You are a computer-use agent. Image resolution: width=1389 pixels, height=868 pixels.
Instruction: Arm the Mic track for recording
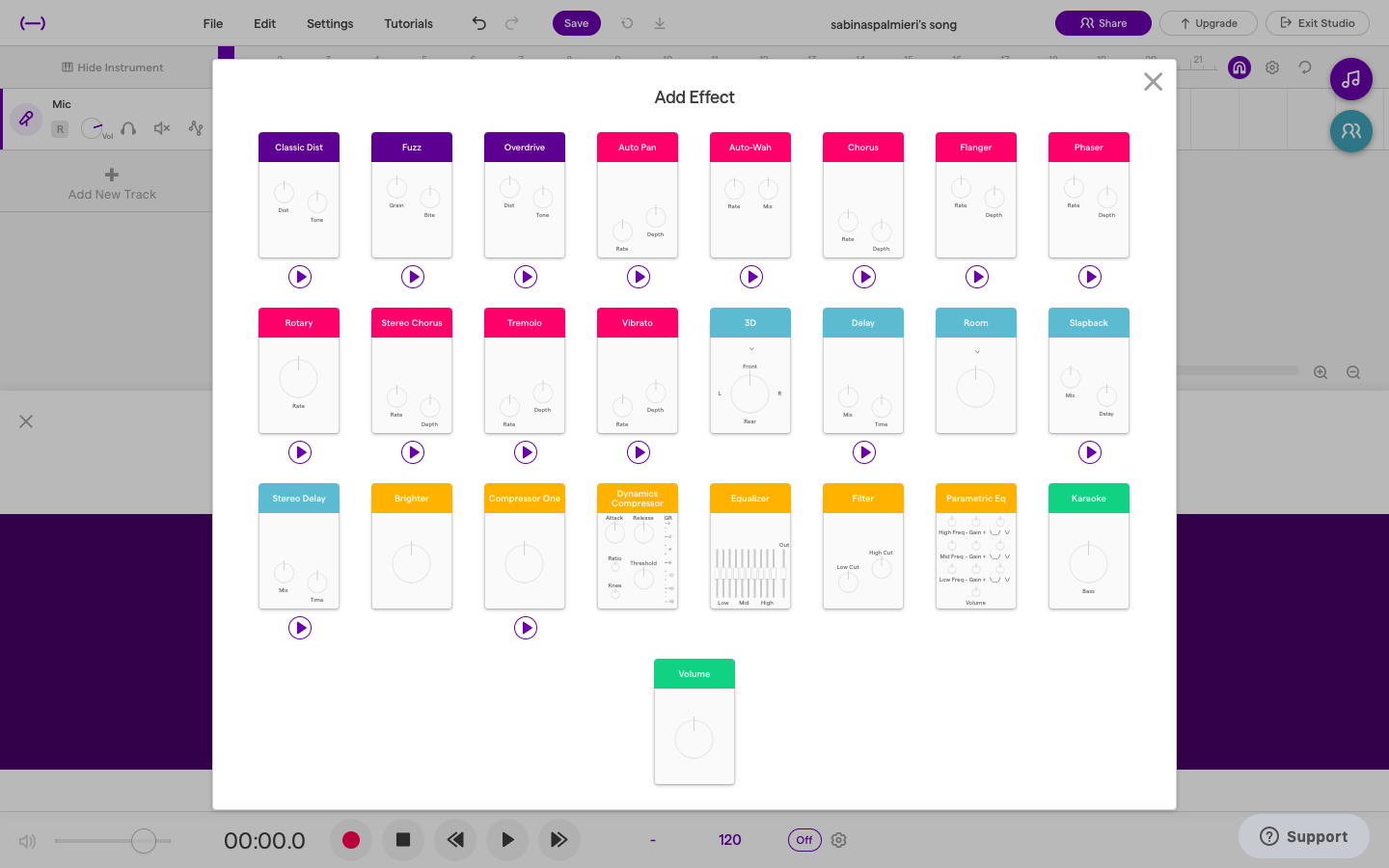point(60,128)
